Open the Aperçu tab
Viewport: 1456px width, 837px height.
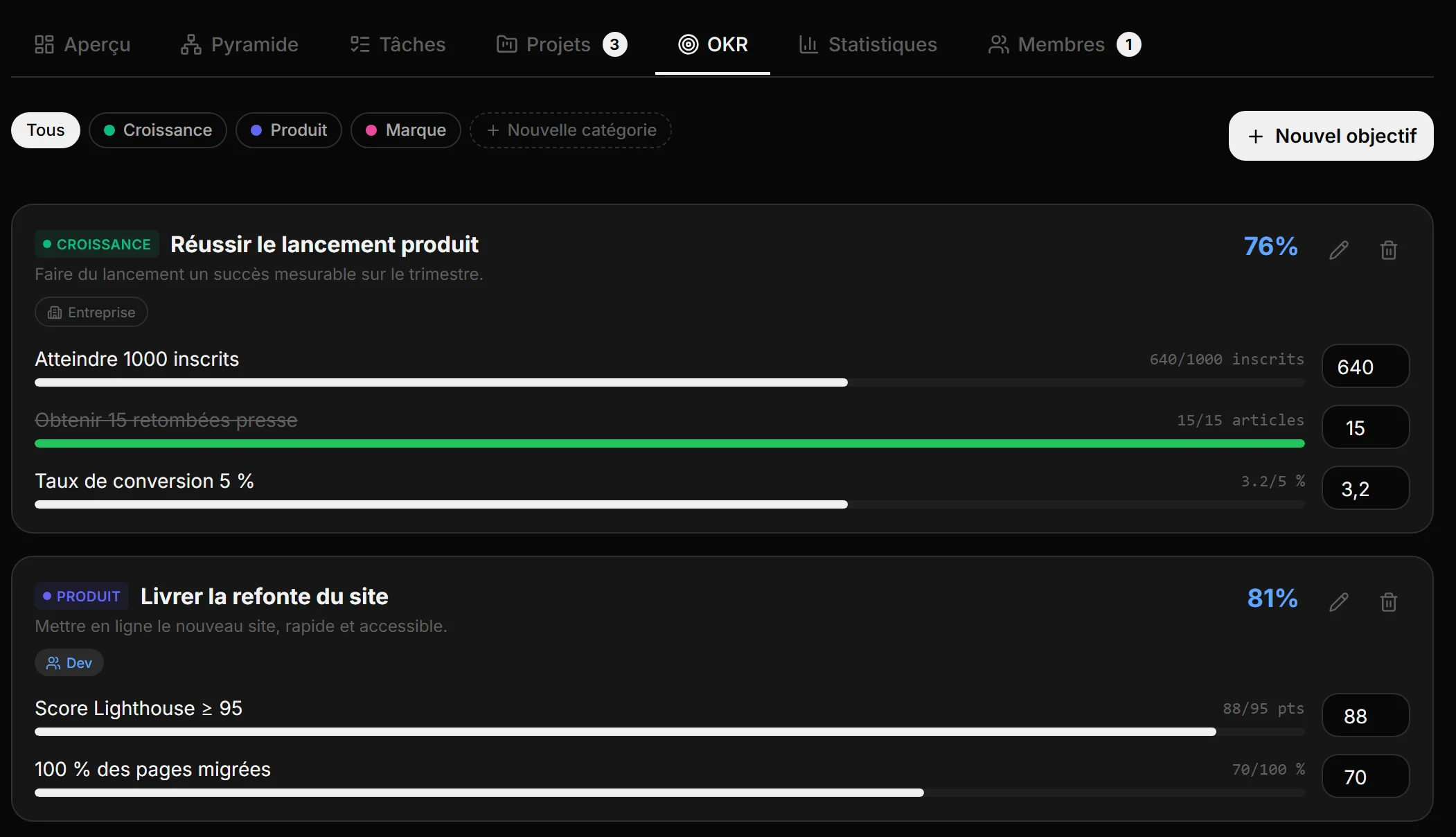pyautogui.click(x=82, y=44)
